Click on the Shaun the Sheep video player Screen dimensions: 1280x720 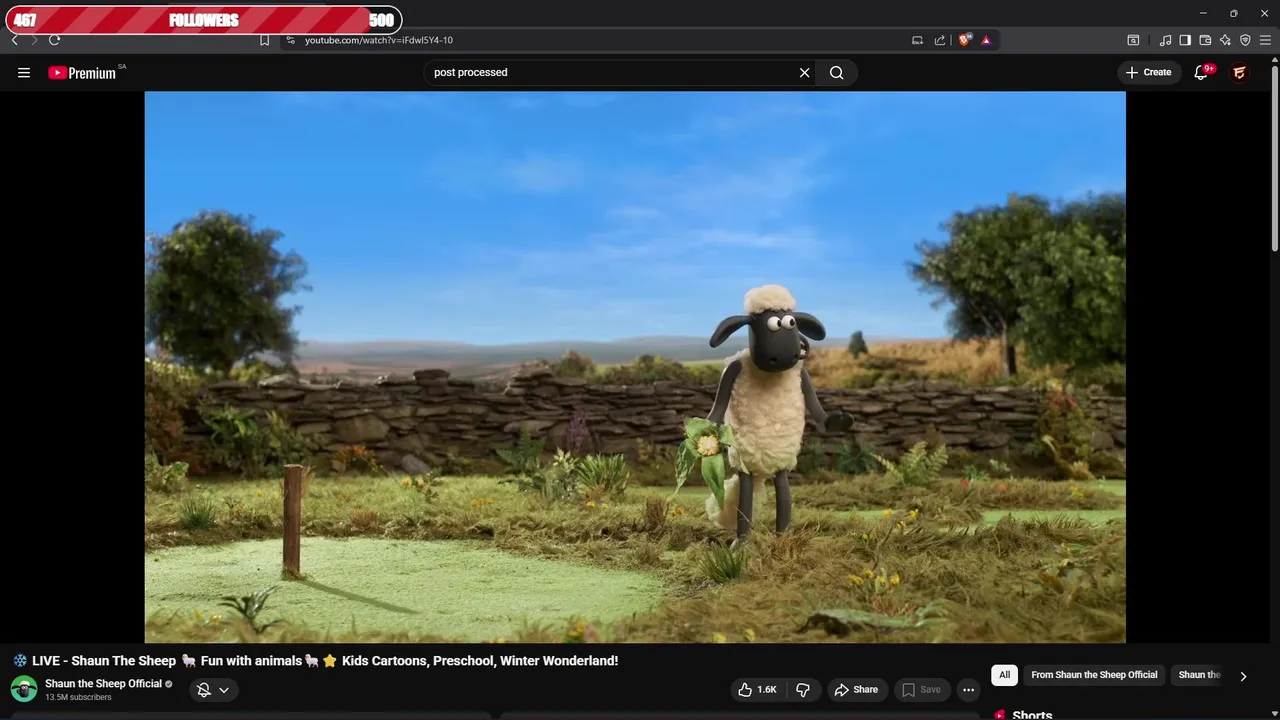pyautogui.click(x=635, y=367)
